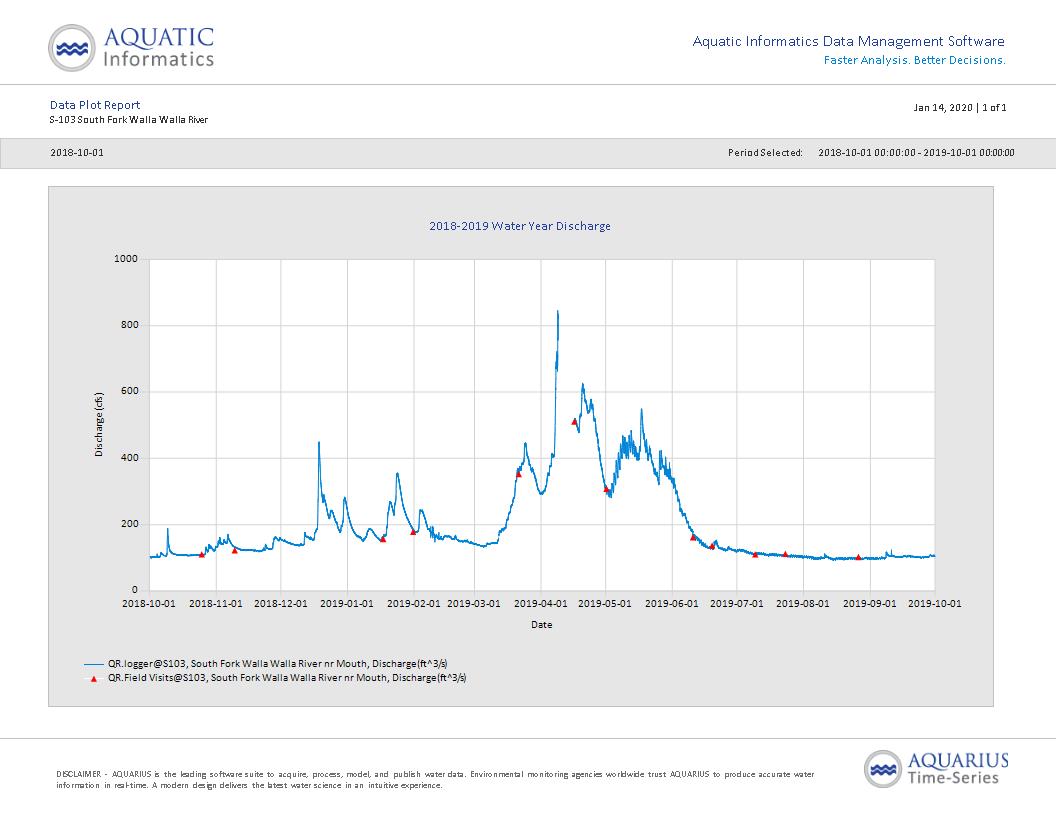Click the April discharge peak above 800 cfs
Screen dimensions: 1056x816
coord(558,312)
